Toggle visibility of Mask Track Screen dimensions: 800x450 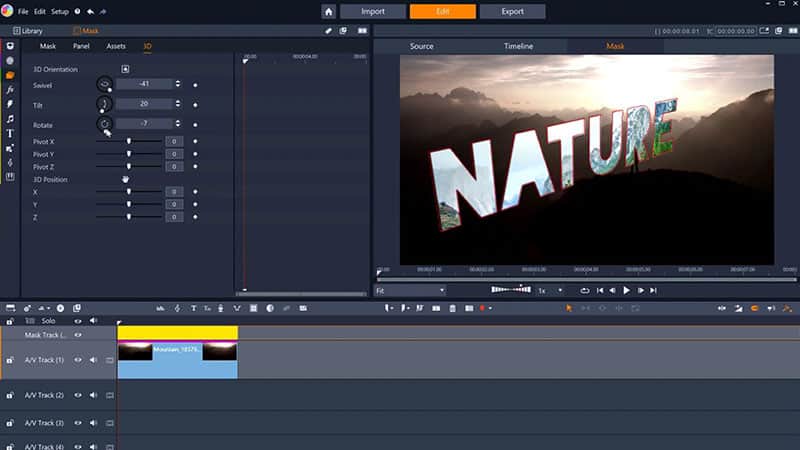(78, 335)
